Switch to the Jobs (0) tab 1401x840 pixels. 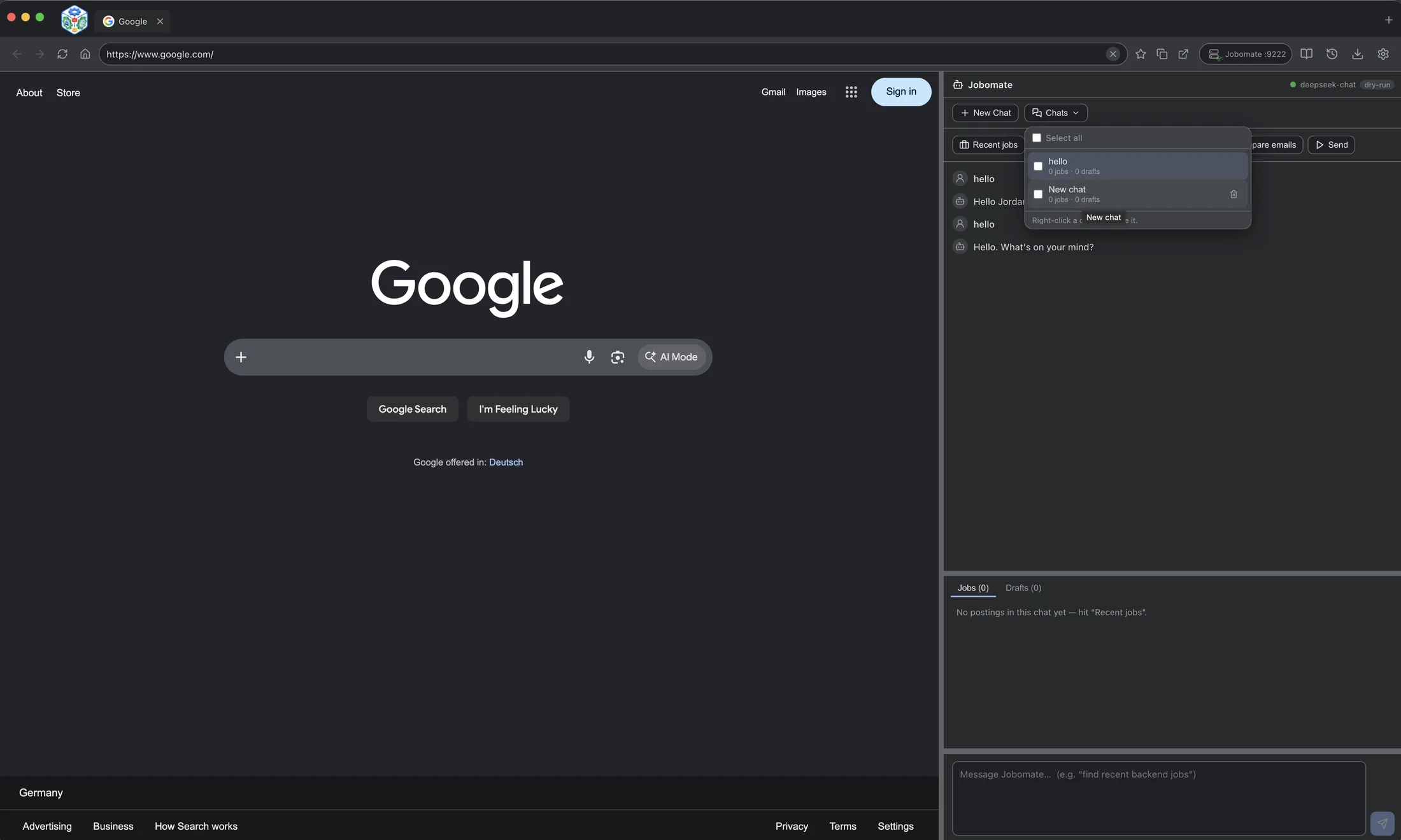[972, 588]
